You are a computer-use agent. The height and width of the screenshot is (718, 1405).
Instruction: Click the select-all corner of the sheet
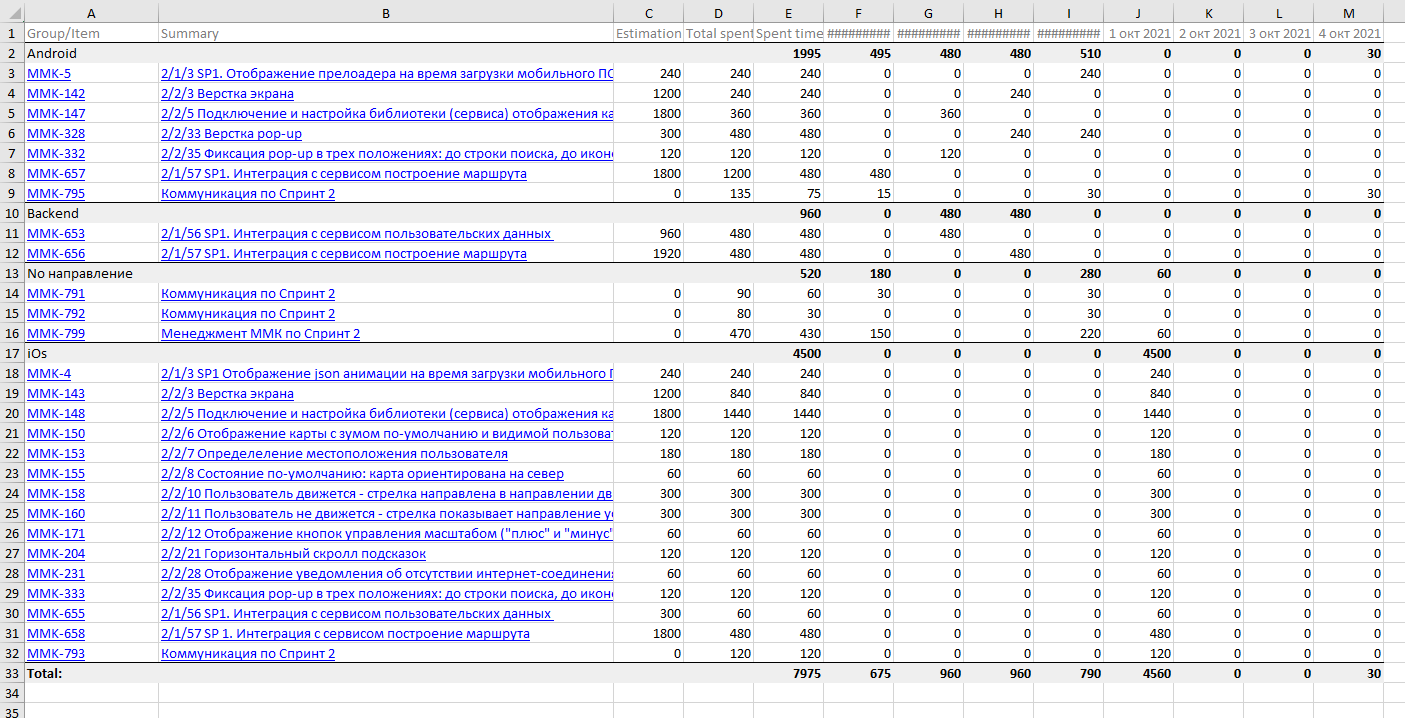tap(11, 12)
